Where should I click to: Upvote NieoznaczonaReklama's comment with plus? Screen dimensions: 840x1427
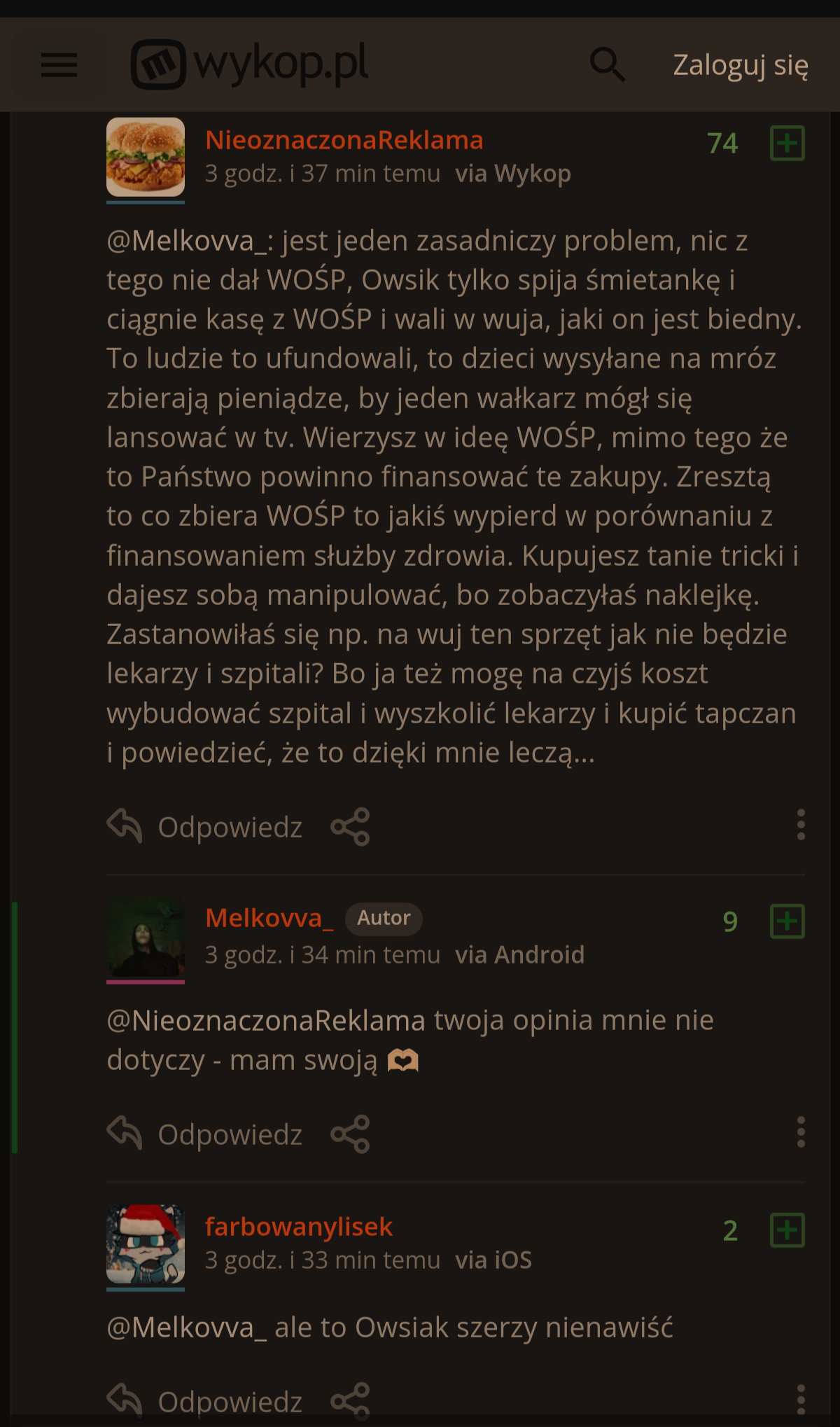(787, 143)
